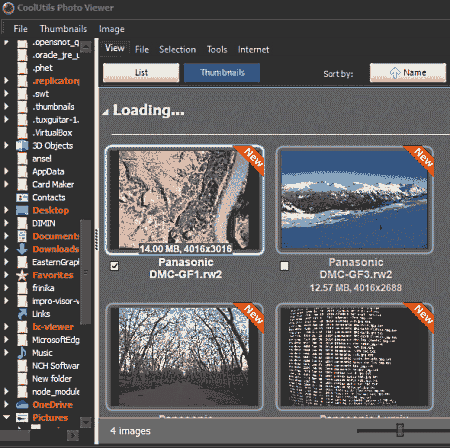The width and height of the screenshot is (450, 448).
Task: Switch to the Internet tab
Action: (x=253, y=50)
